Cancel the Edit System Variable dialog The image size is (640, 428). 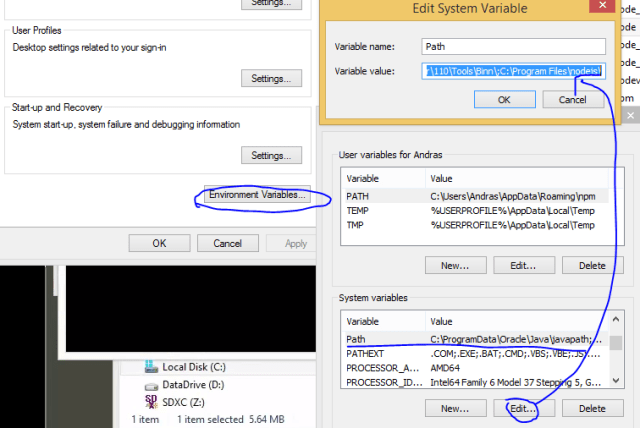573,99
